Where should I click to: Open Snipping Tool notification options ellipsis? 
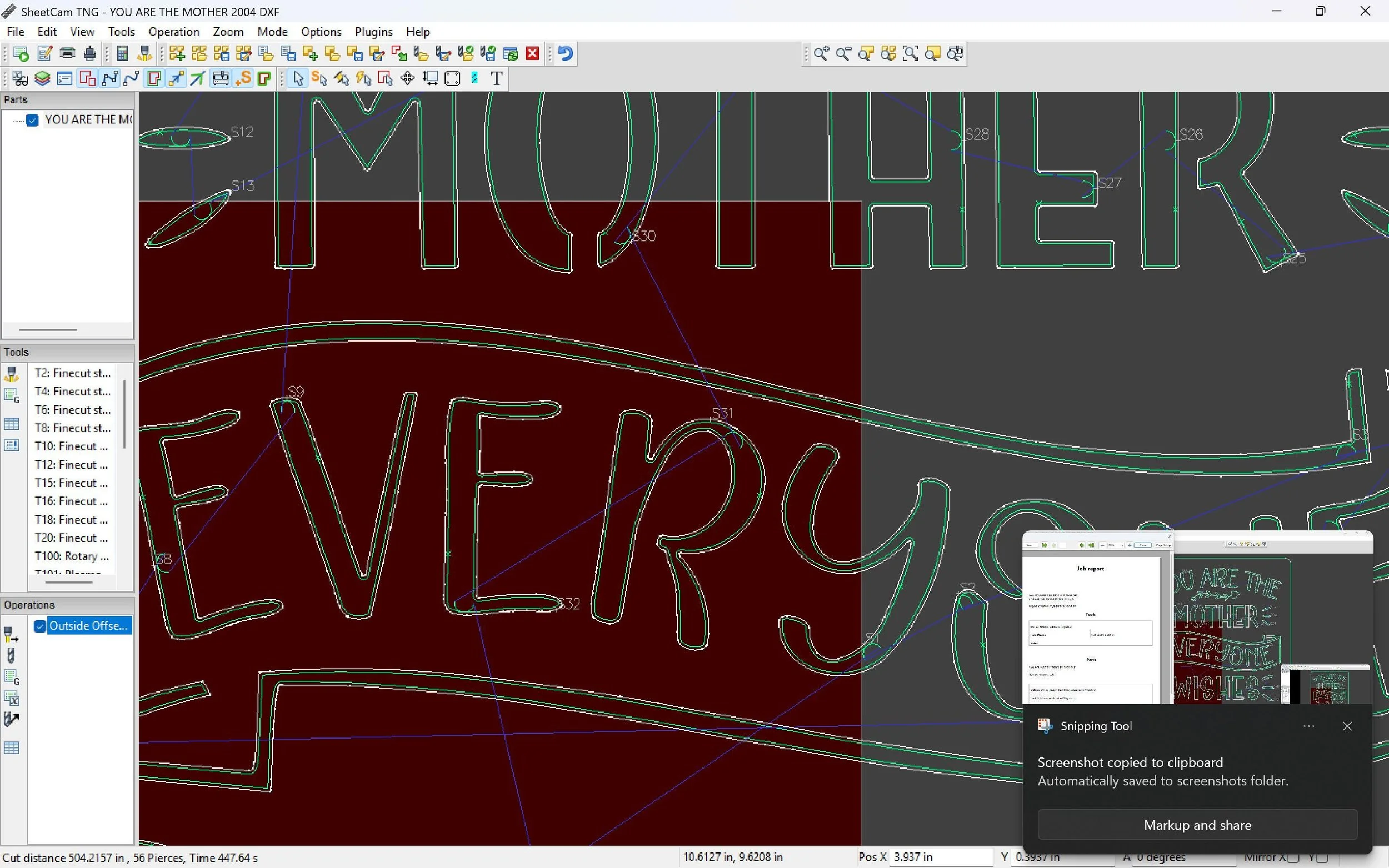[x=1308, y=726]
